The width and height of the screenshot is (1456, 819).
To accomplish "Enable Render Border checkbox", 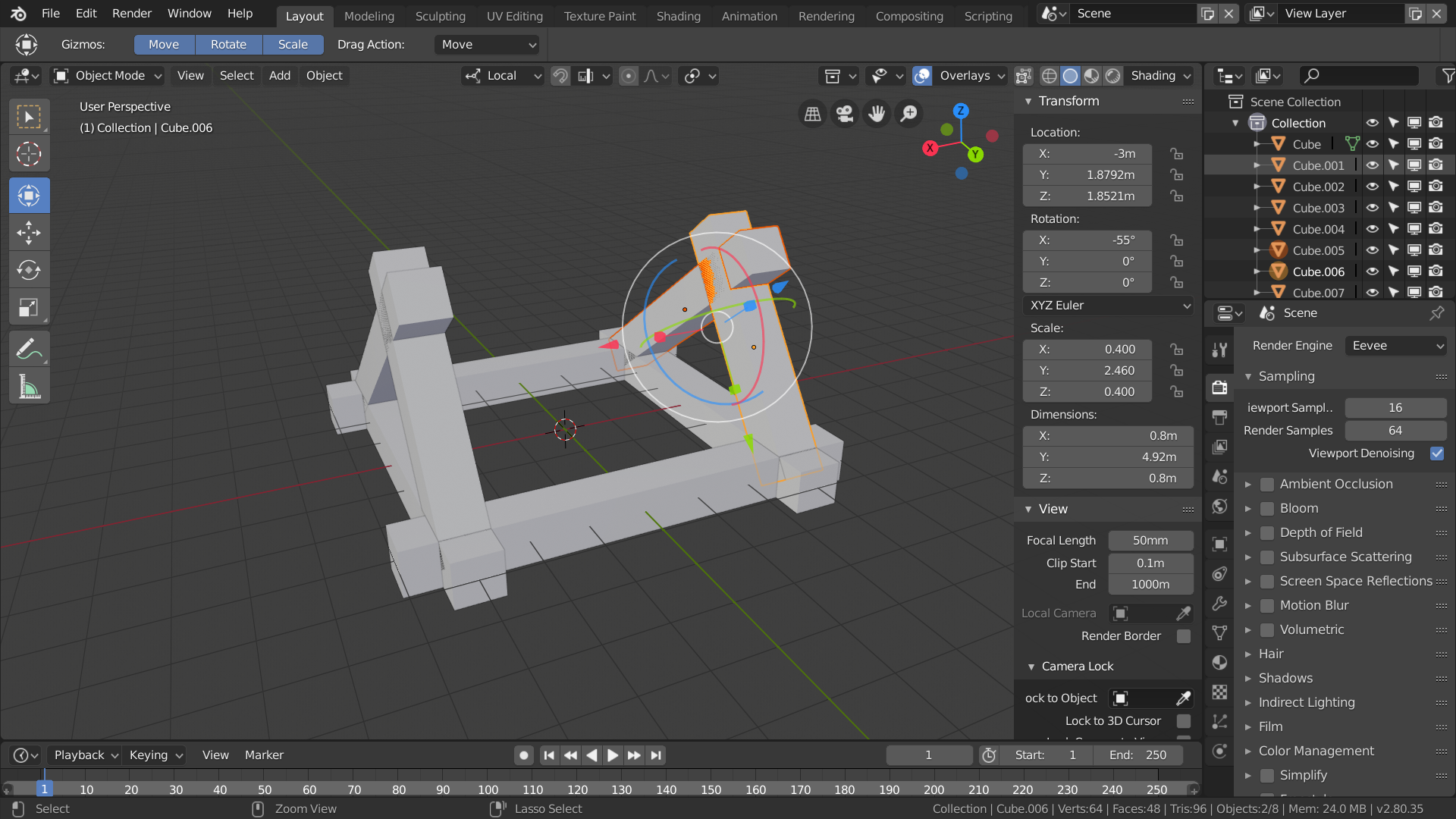I will click(1183, 636).
